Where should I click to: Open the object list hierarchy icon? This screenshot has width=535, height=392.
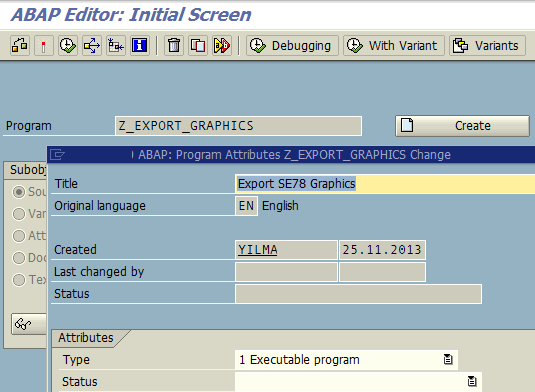(x=116, y=45)
